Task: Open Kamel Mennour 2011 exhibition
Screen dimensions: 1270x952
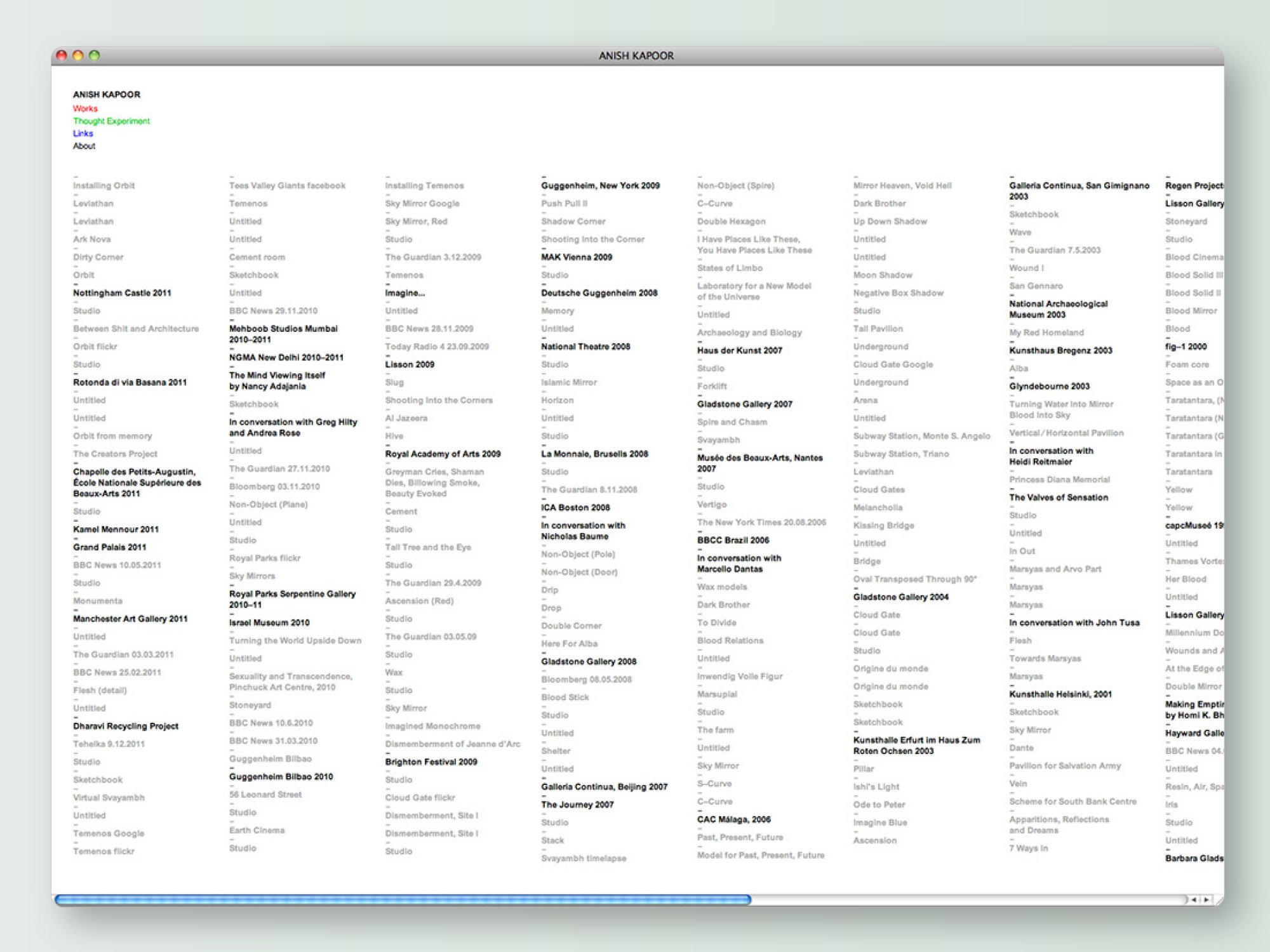Action: tap(116, 529)
